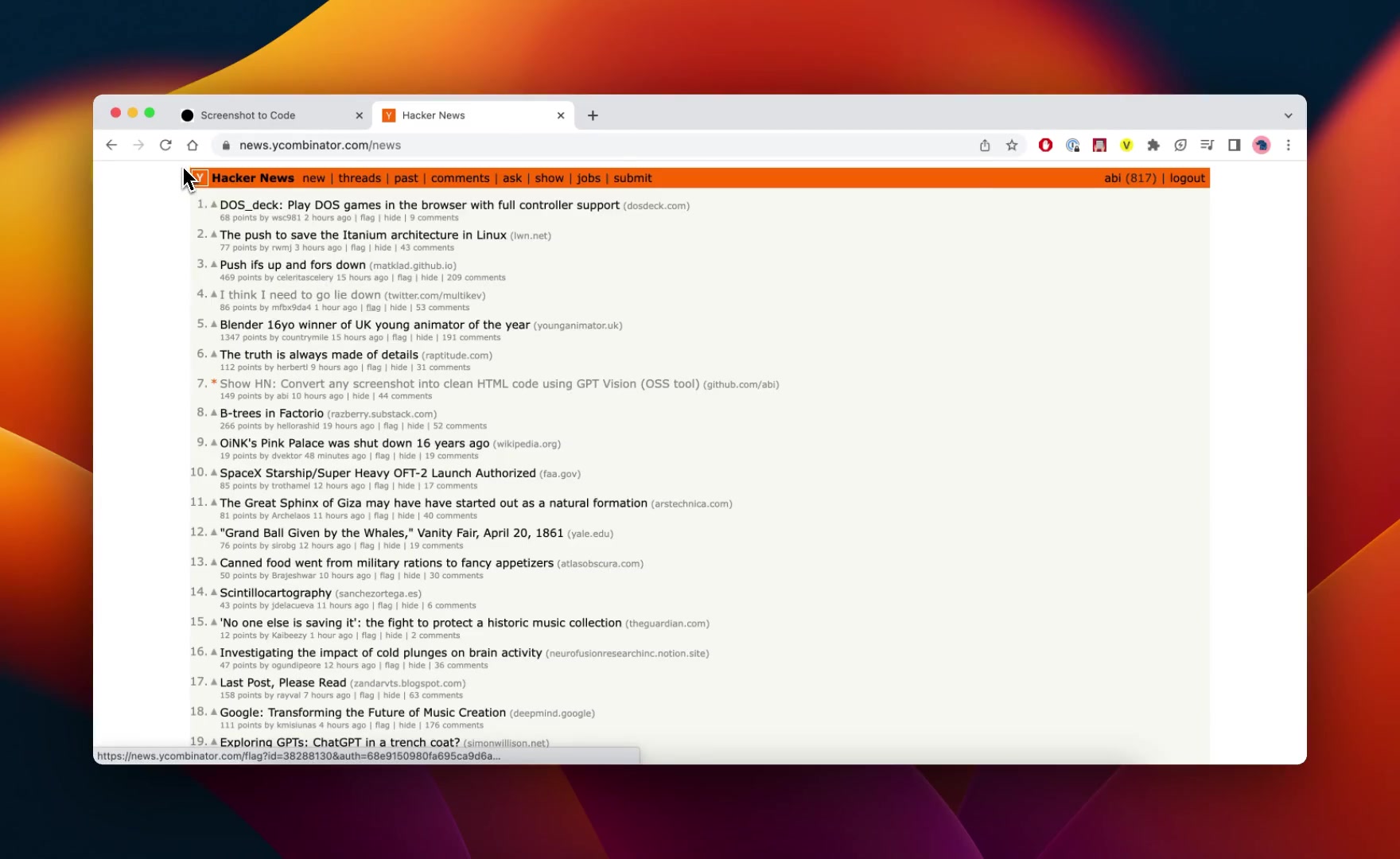Screen dimensions: 1400x859
Task: Click the browser reload icon
Action: [165, 145]
